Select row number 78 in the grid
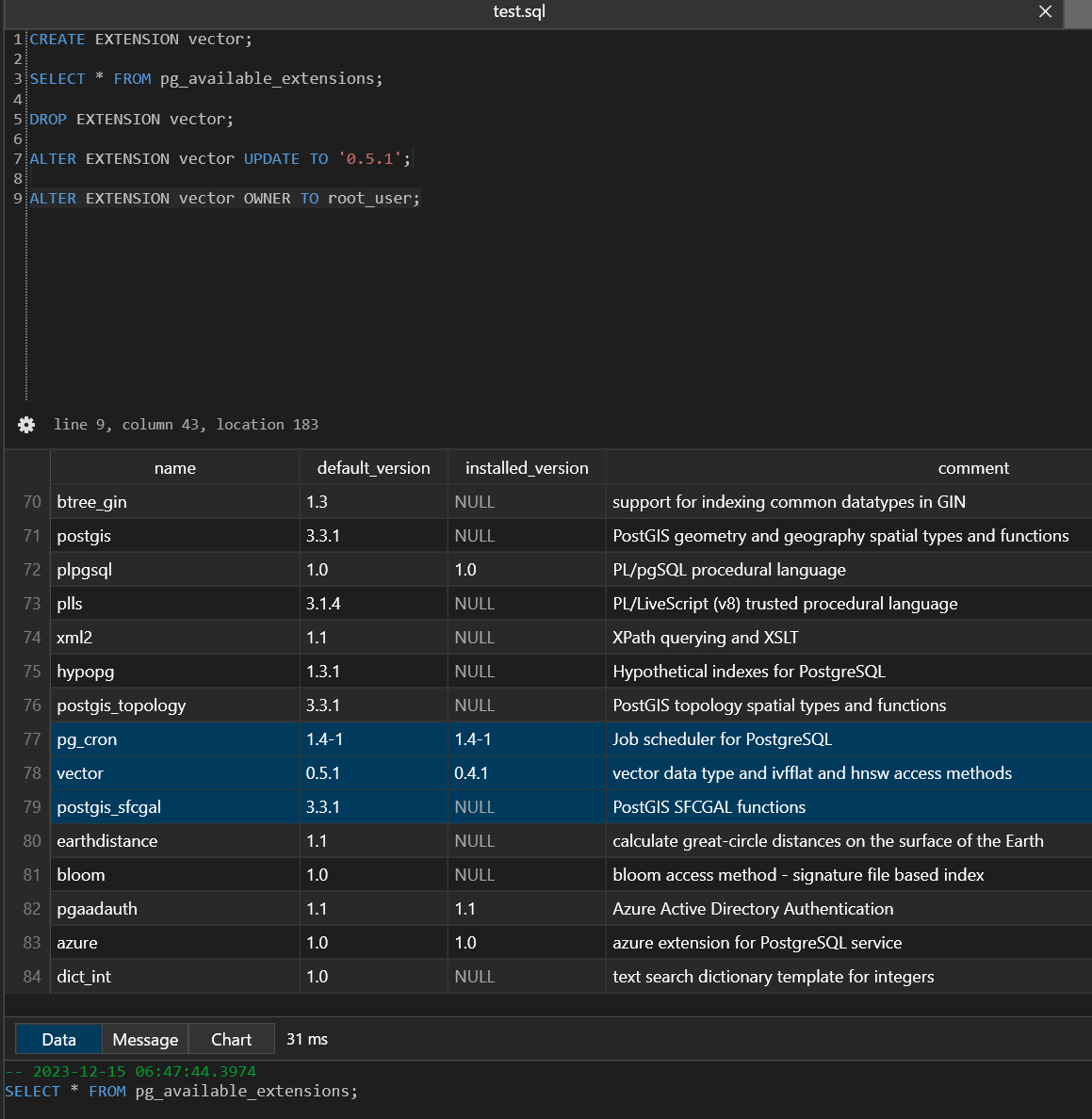 31,773
